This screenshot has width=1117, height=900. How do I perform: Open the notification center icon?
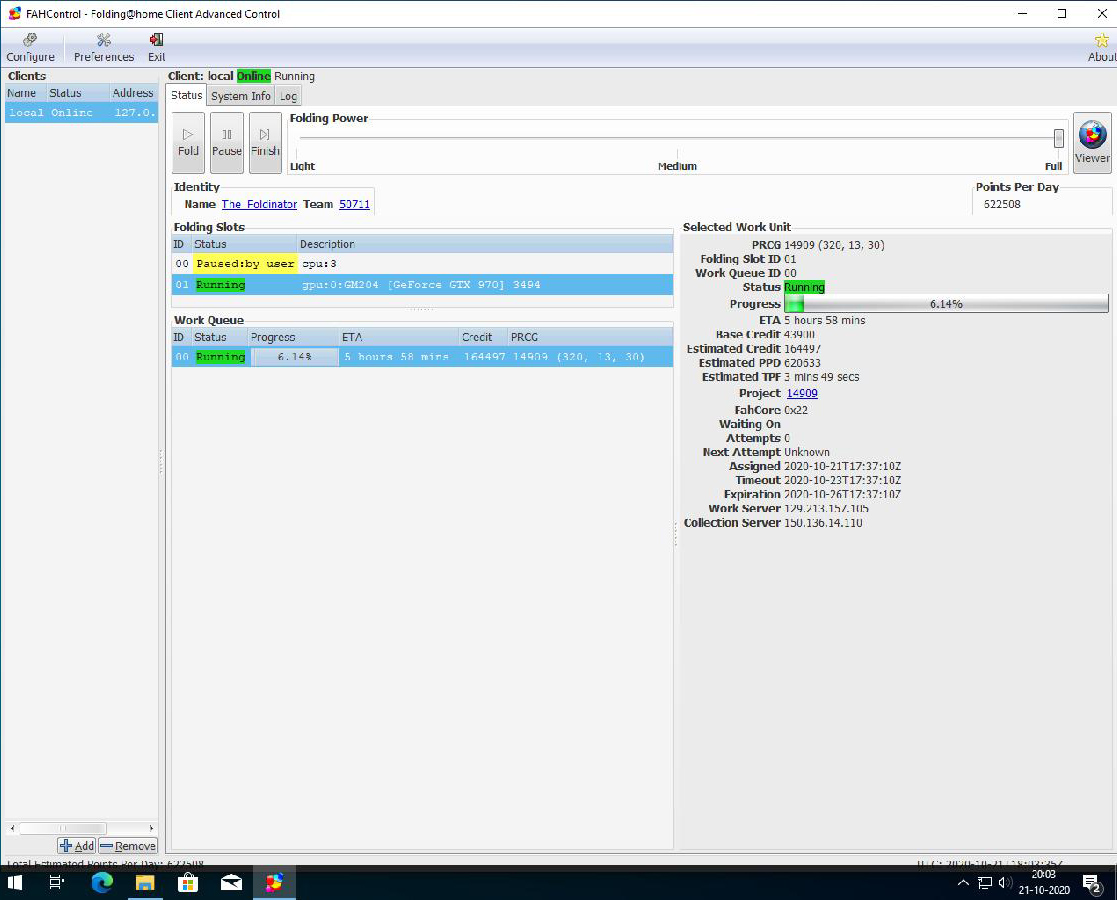(x=1092, y=884)
